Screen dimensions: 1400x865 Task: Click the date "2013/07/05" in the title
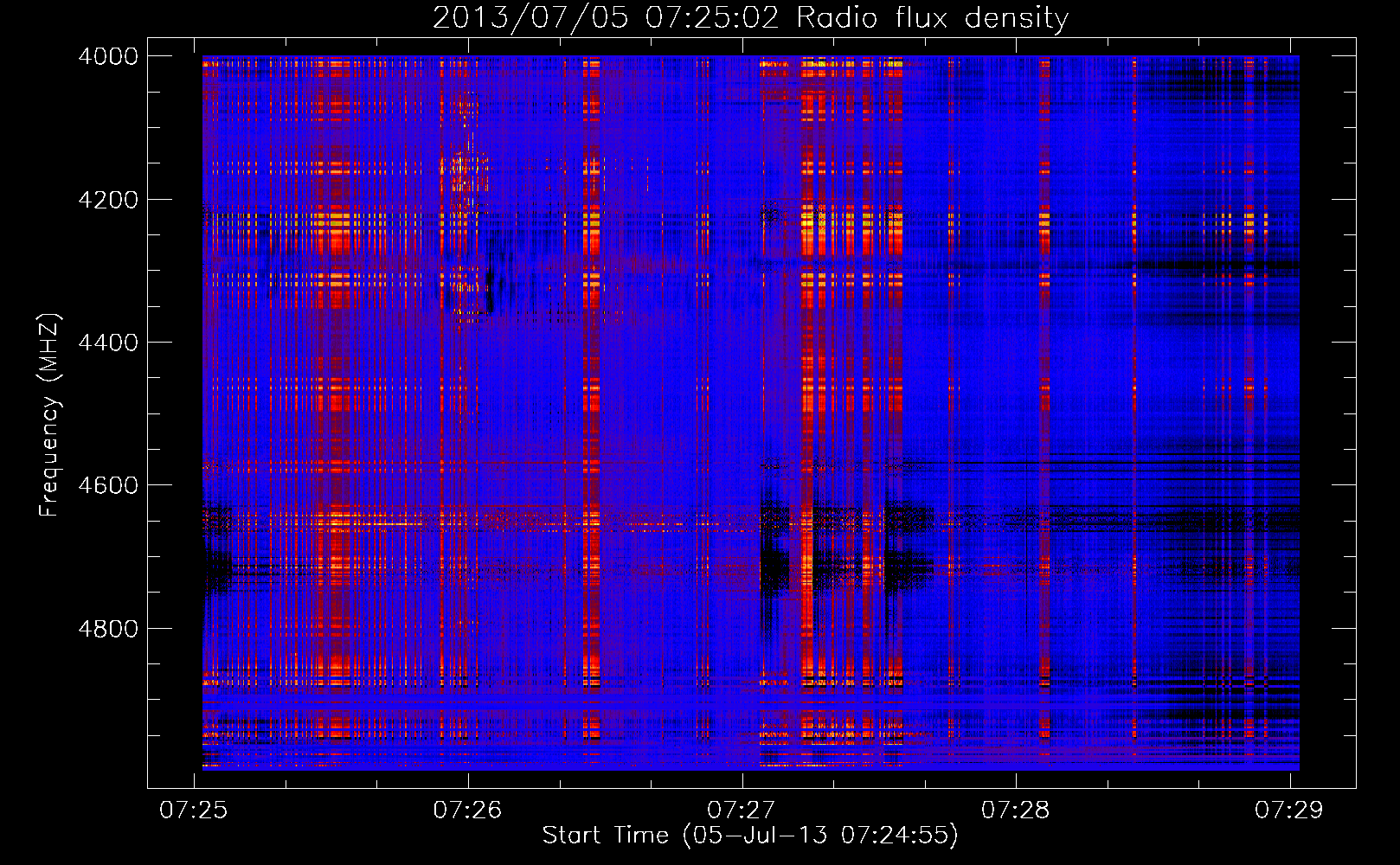(x=530, y=17)
